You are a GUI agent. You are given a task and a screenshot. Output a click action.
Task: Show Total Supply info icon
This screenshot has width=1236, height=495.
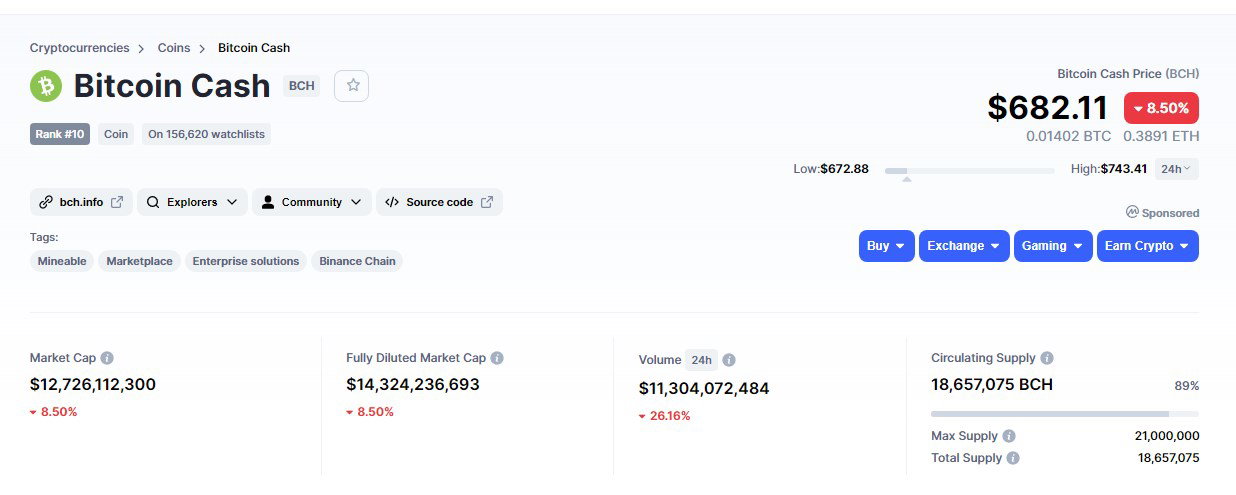[x=1013, y=458]
